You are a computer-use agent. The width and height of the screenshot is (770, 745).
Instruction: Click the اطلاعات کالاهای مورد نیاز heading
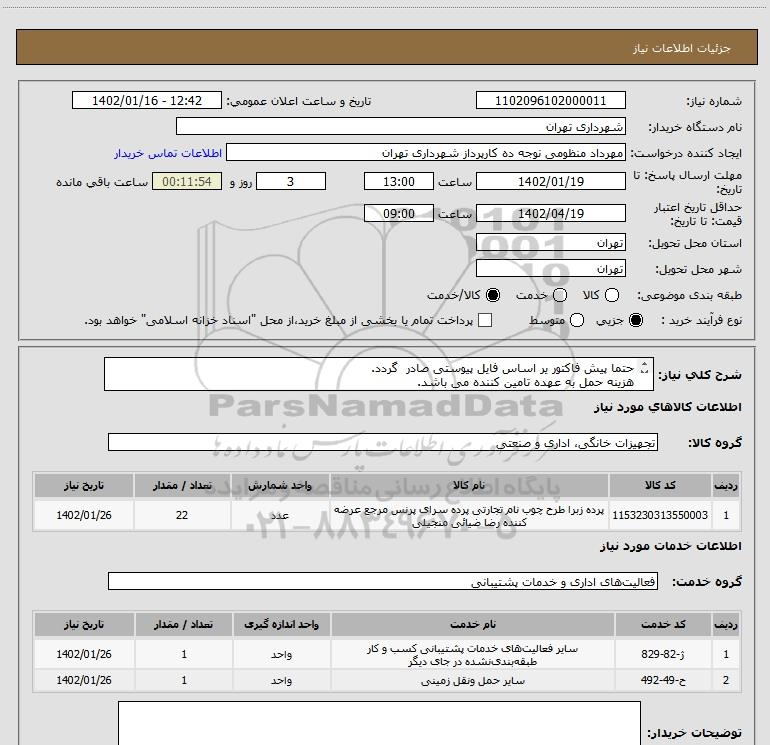point(667,407)
